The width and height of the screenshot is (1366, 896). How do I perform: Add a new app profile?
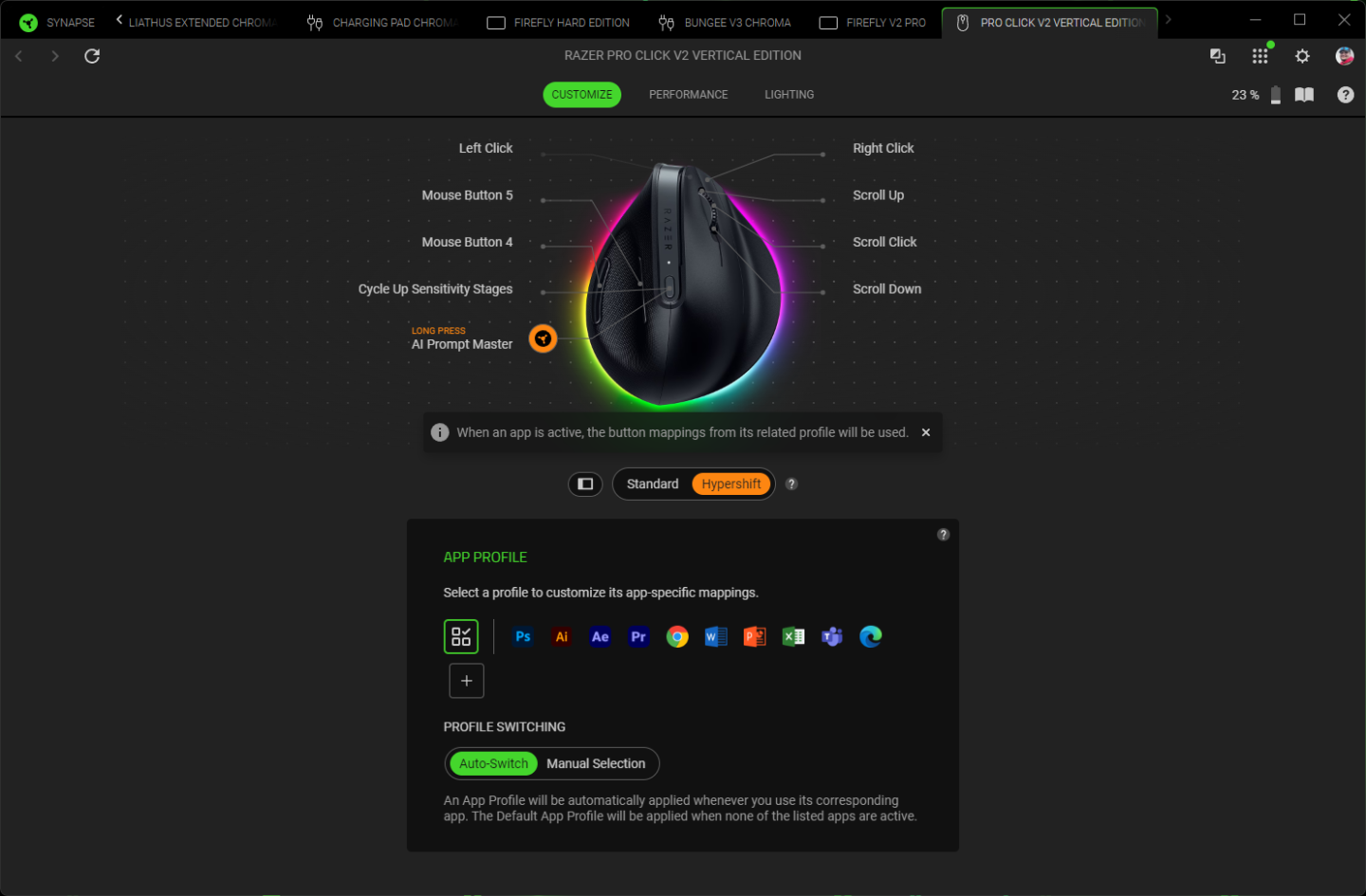(467, 681)
